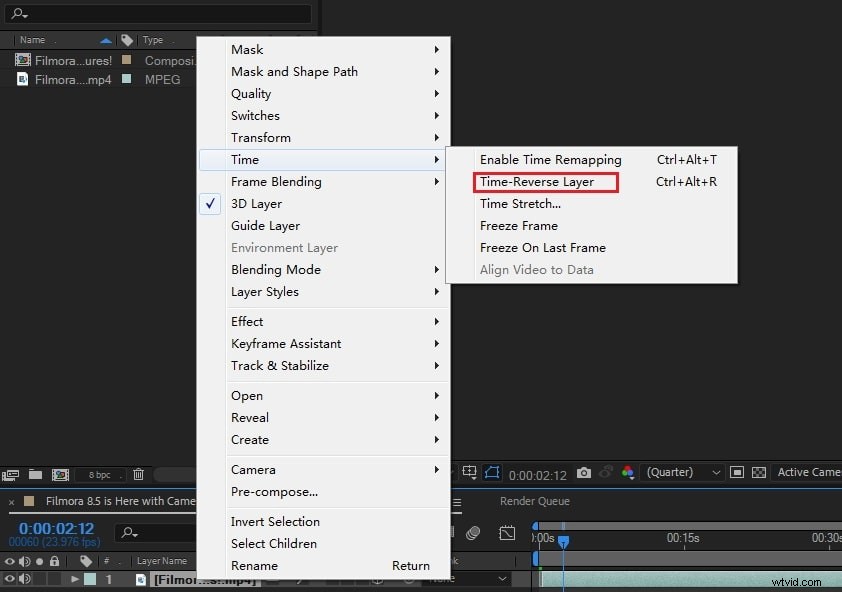The width and height of the screenshot is (842, 592).
Task: Open Time Stretch from the Time submenu
Action: click(518, 203)
